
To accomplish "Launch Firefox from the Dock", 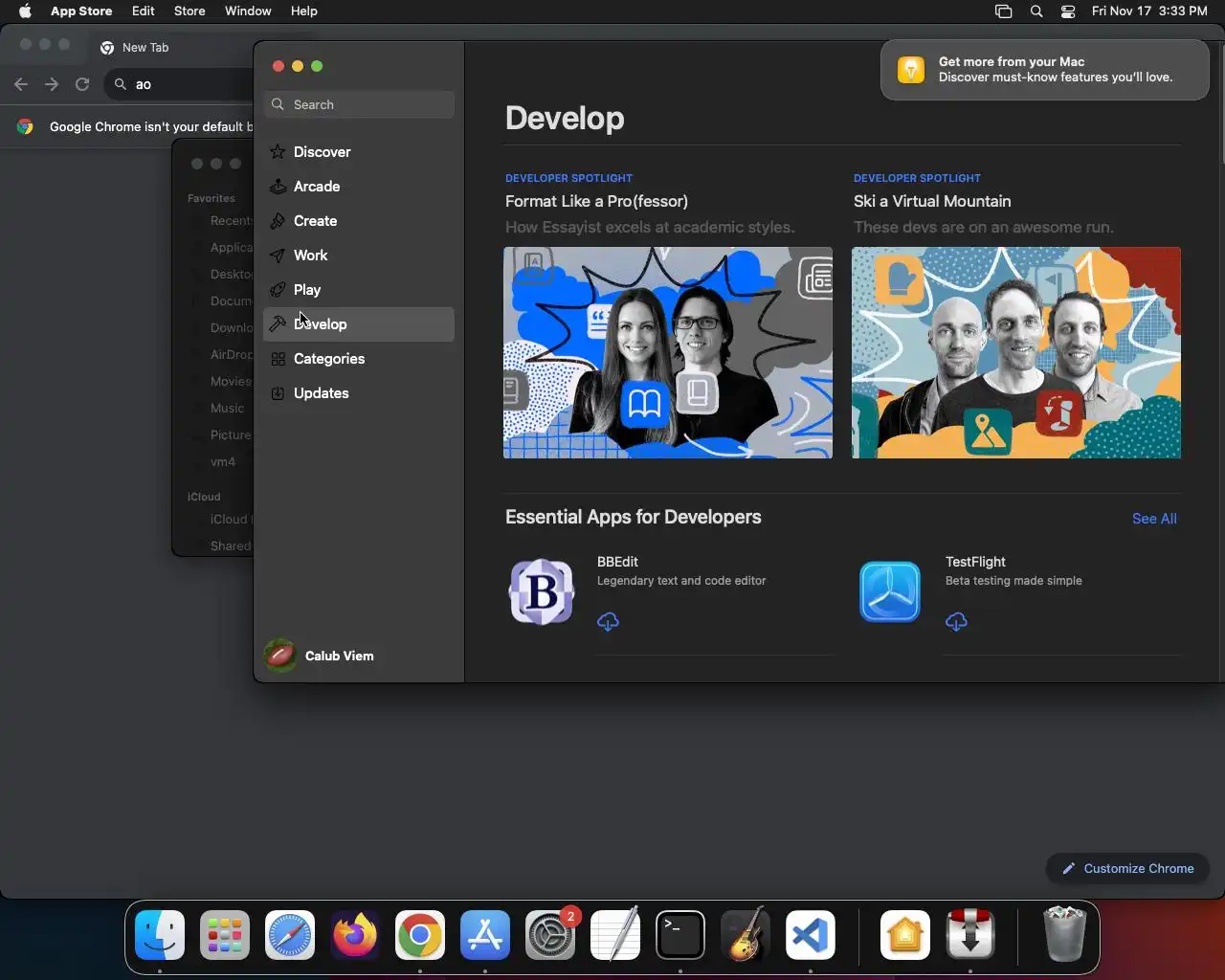I will point(355,935).
